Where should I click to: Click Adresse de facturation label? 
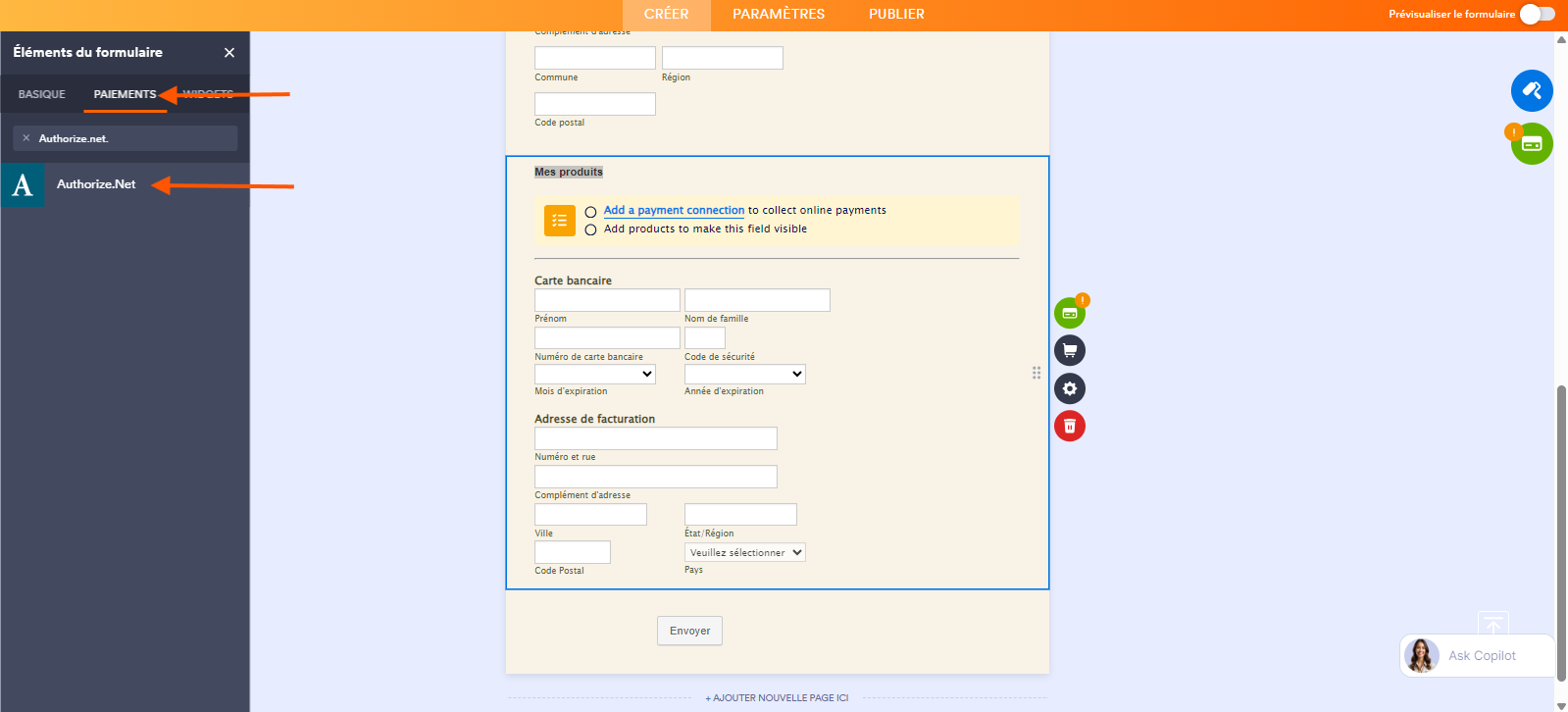point(594,419)
